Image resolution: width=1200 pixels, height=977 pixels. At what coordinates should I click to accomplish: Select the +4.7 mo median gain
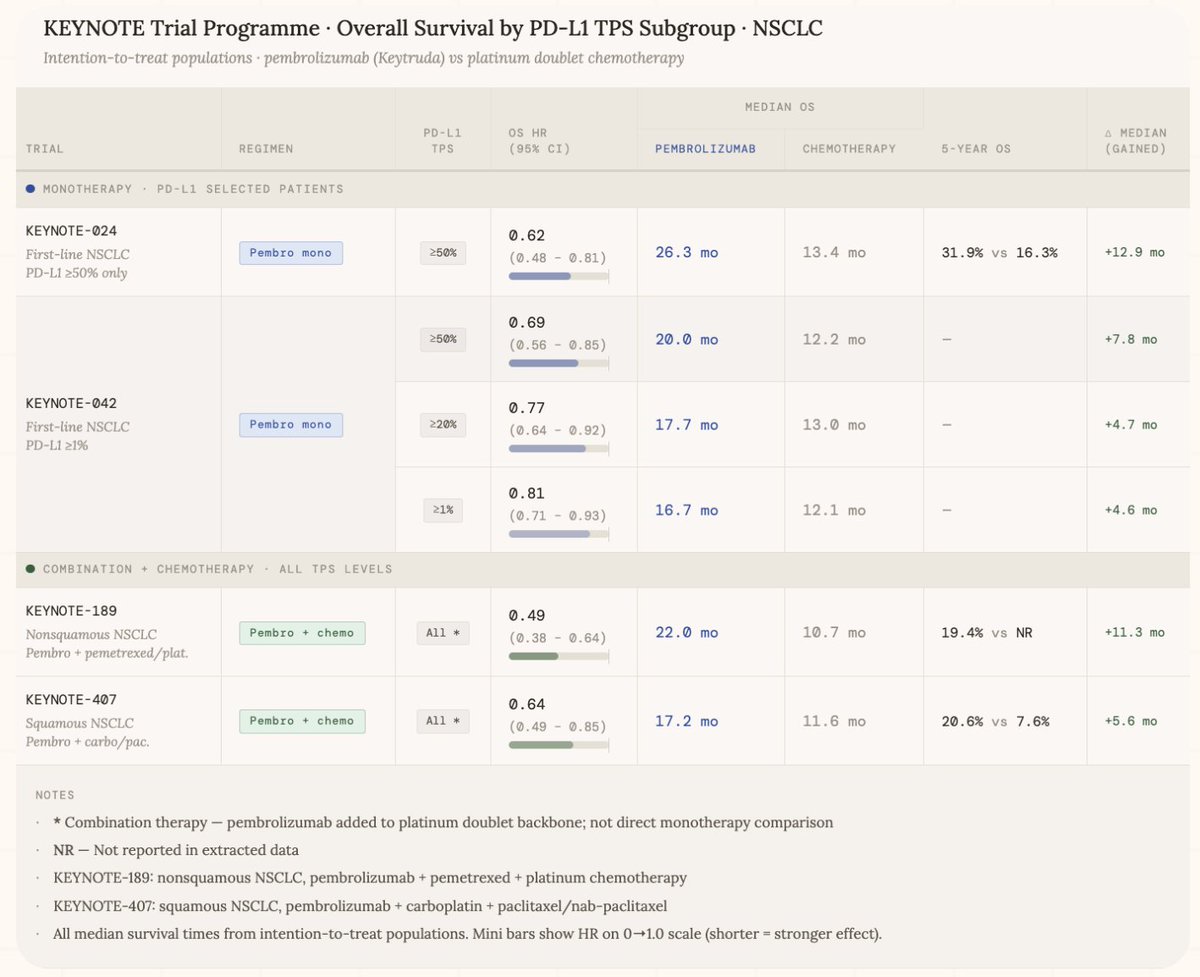click(x=1131, y=425)
